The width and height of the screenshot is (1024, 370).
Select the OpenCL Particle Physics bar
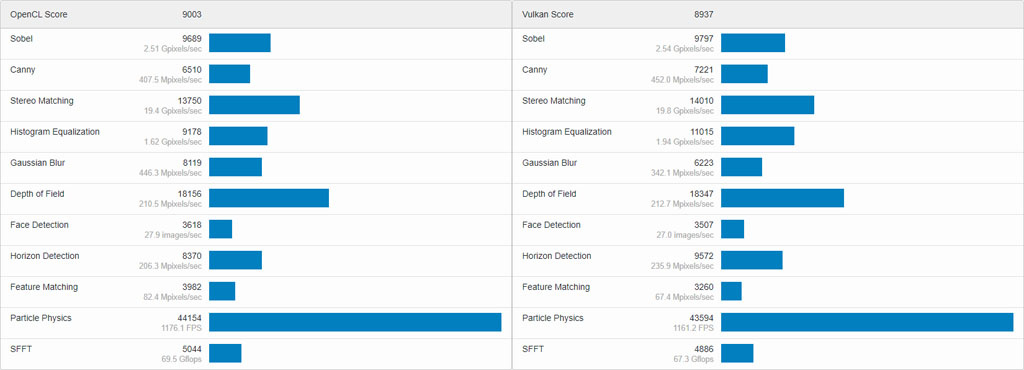coord(355,322)
